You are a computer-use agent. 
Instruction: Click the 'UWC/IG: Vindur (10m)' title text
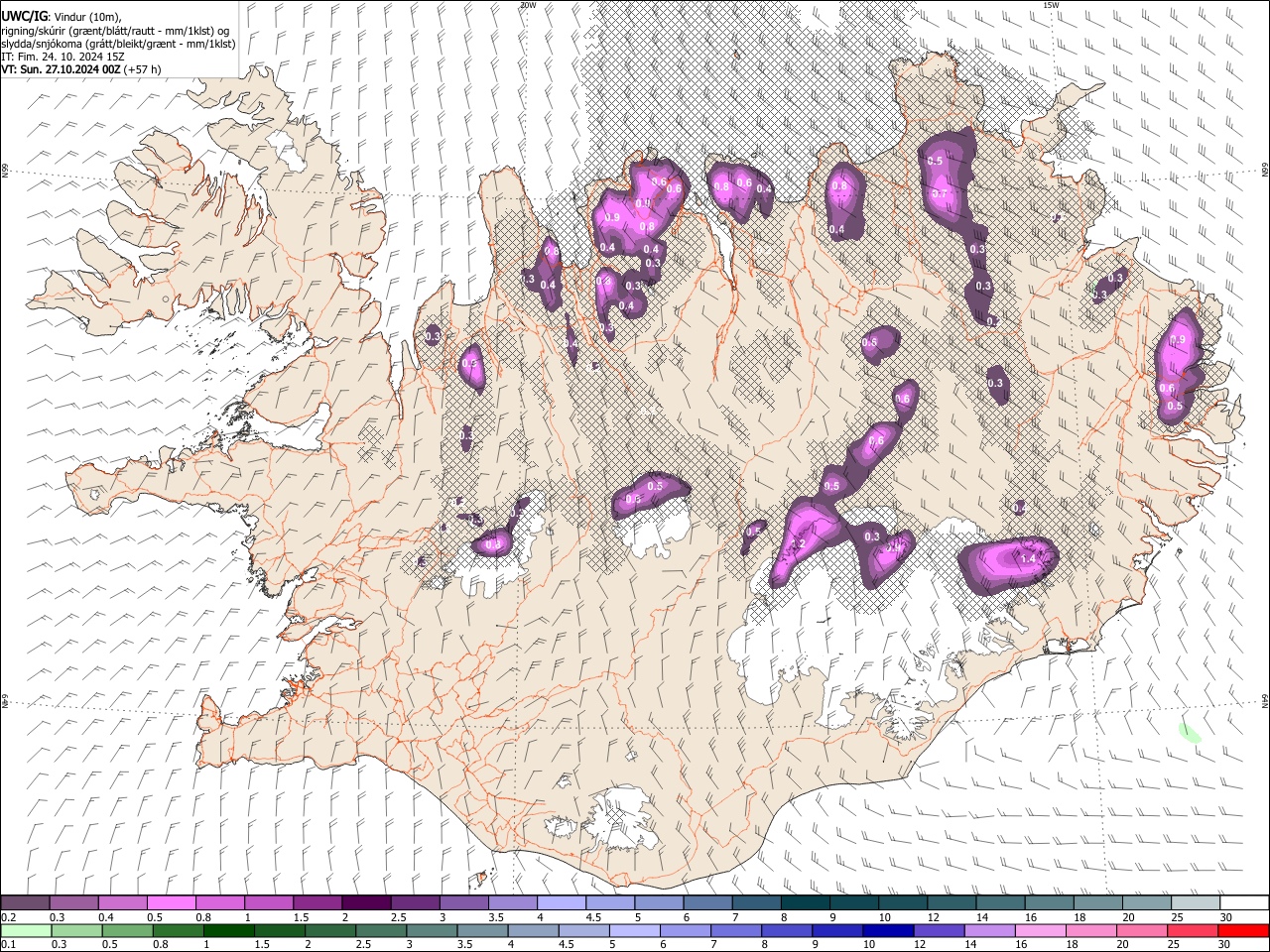(x=62, y=17)
